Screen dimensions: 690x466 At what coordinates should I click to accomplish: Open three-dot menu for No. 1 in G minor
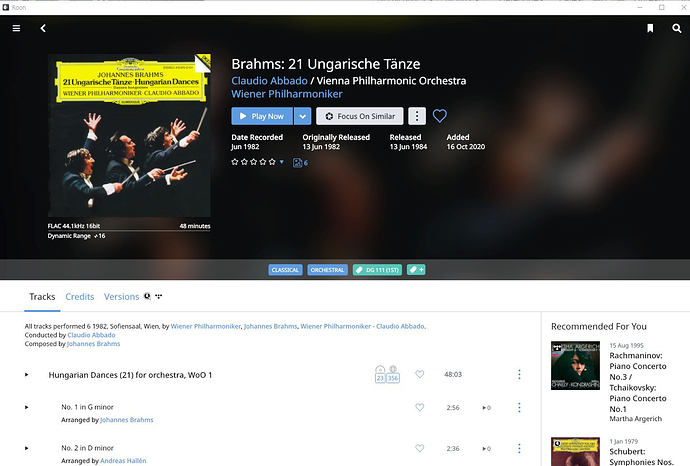pos(519,407)
